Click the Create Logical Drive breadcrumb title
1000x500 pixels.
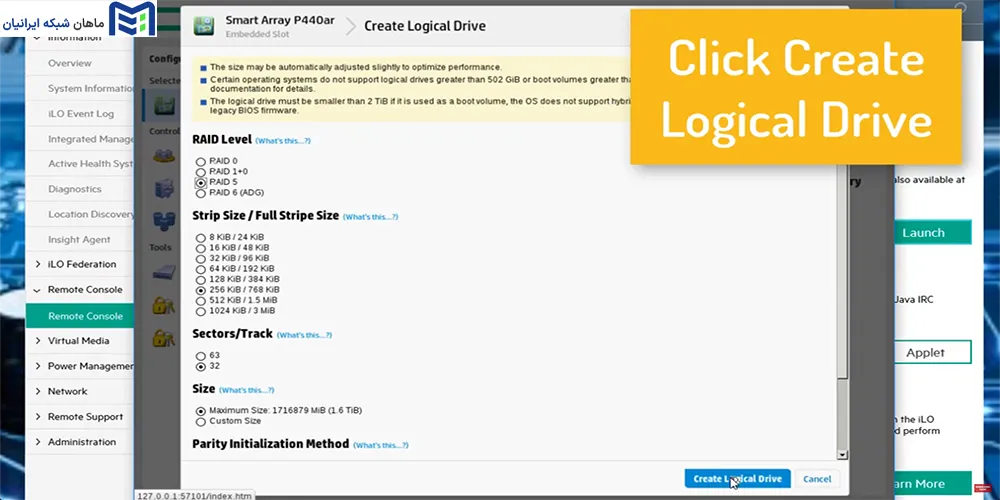click(425, 26)
